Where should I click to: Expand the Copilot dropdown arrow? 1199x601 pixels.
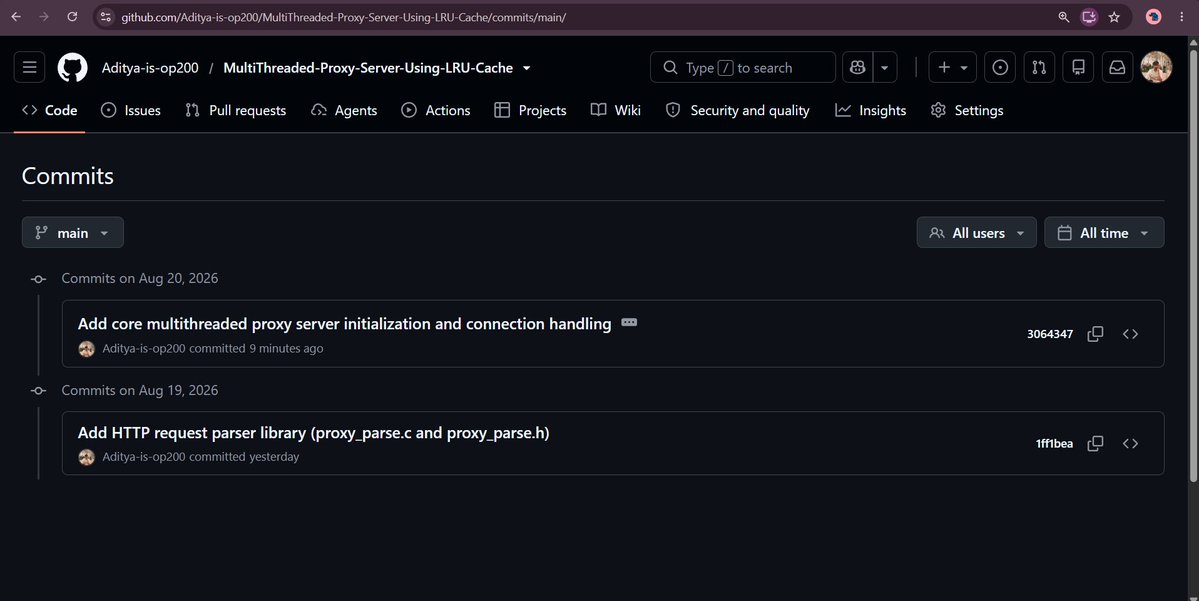point(885,67)
